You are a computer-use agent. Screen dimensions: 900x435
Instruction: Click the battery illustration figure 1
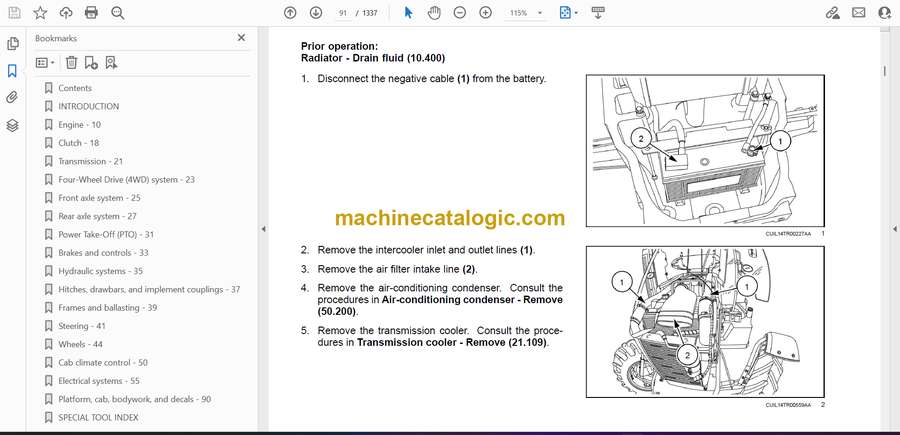pyautogui.click(x=705, y=151)
